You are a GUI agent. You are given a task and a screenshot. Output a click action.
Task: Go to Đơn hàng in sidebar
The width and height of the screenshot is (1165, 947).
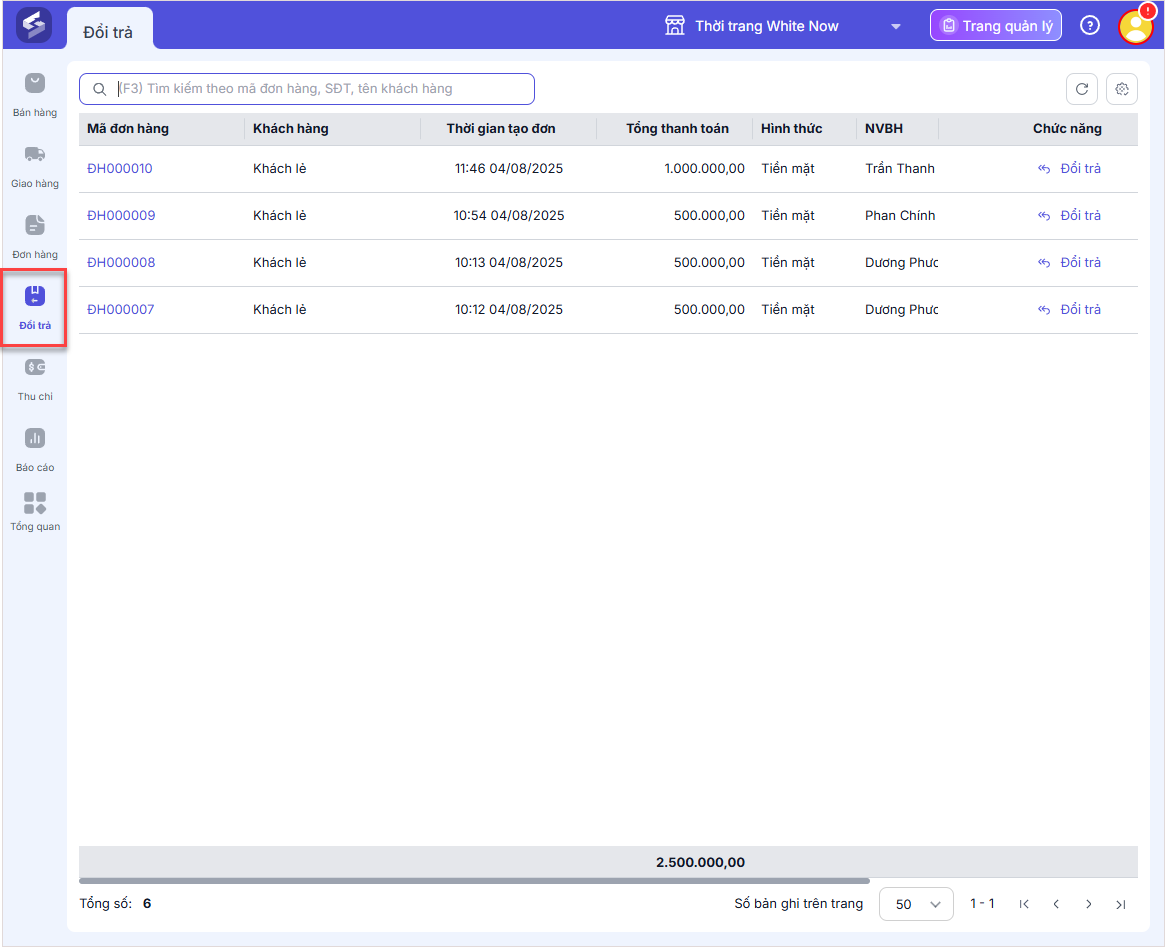tap(35, 226)
